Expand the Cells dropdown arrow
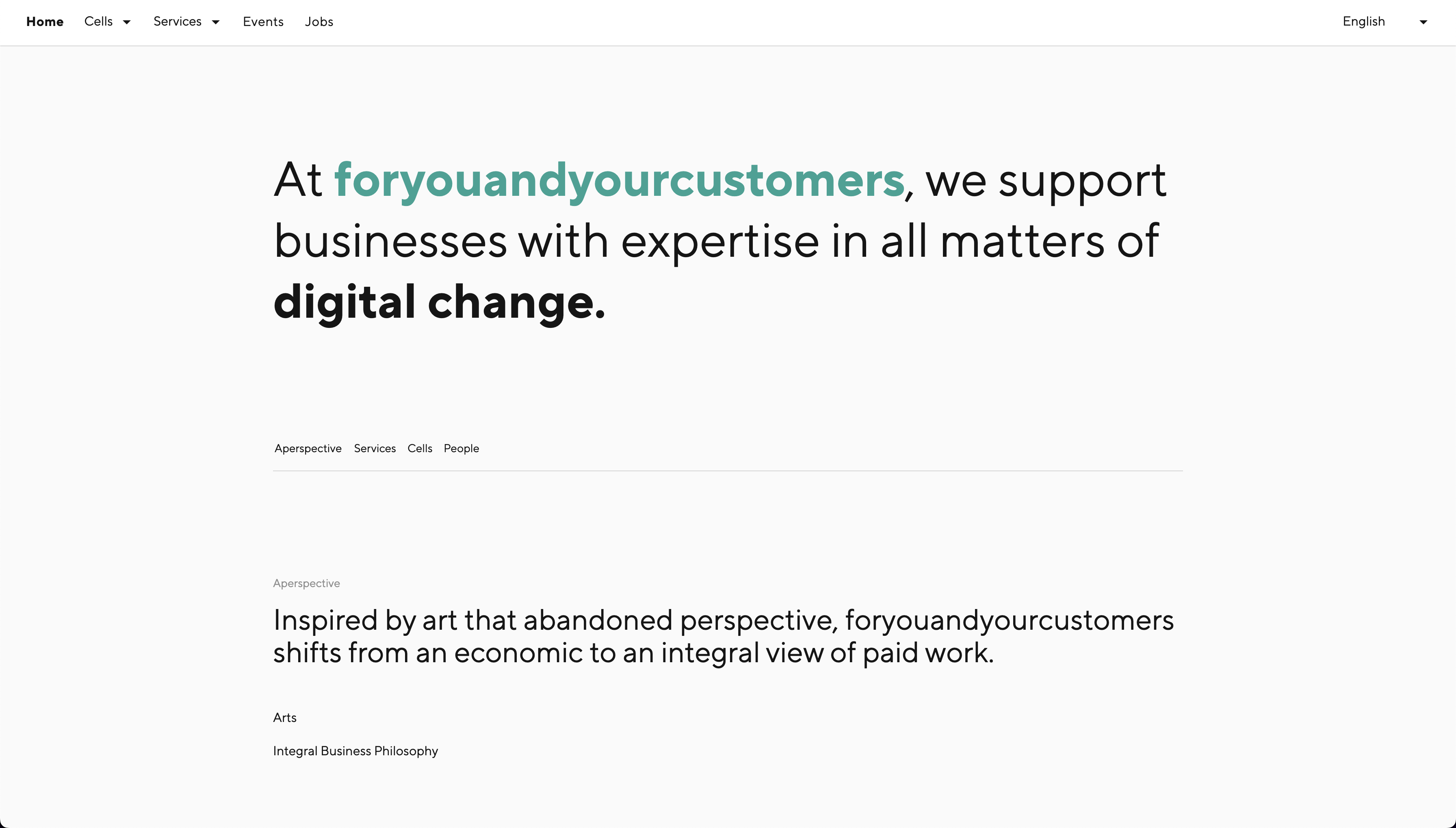The width and height of the screenshot is (1456, 828). point(127,23)
